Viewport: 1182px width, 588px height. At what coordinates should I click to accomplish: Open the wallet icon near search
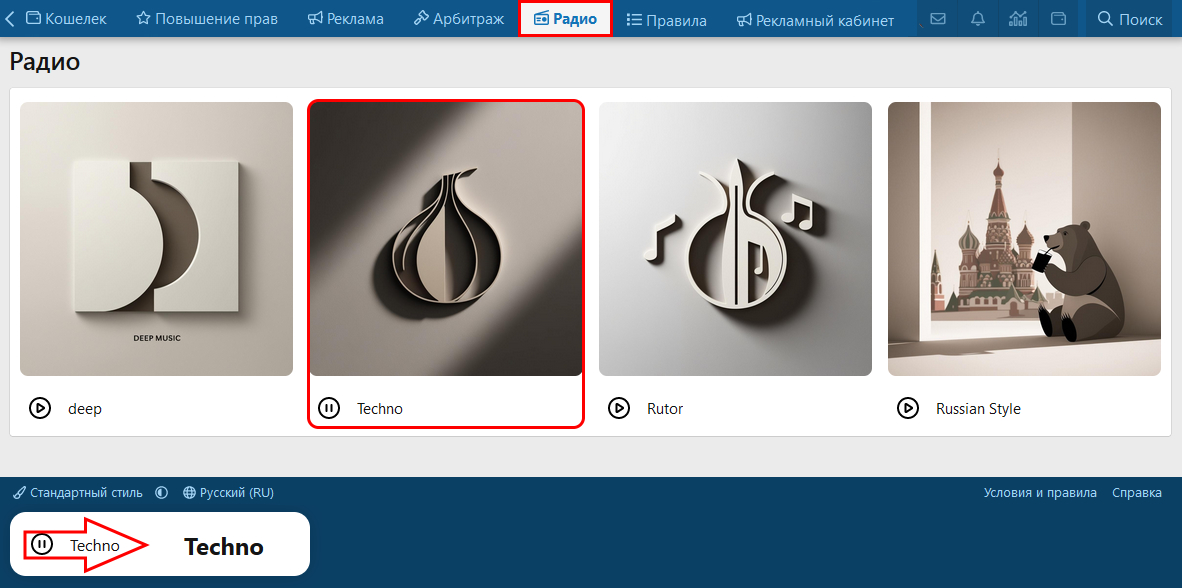(1058, 19)
